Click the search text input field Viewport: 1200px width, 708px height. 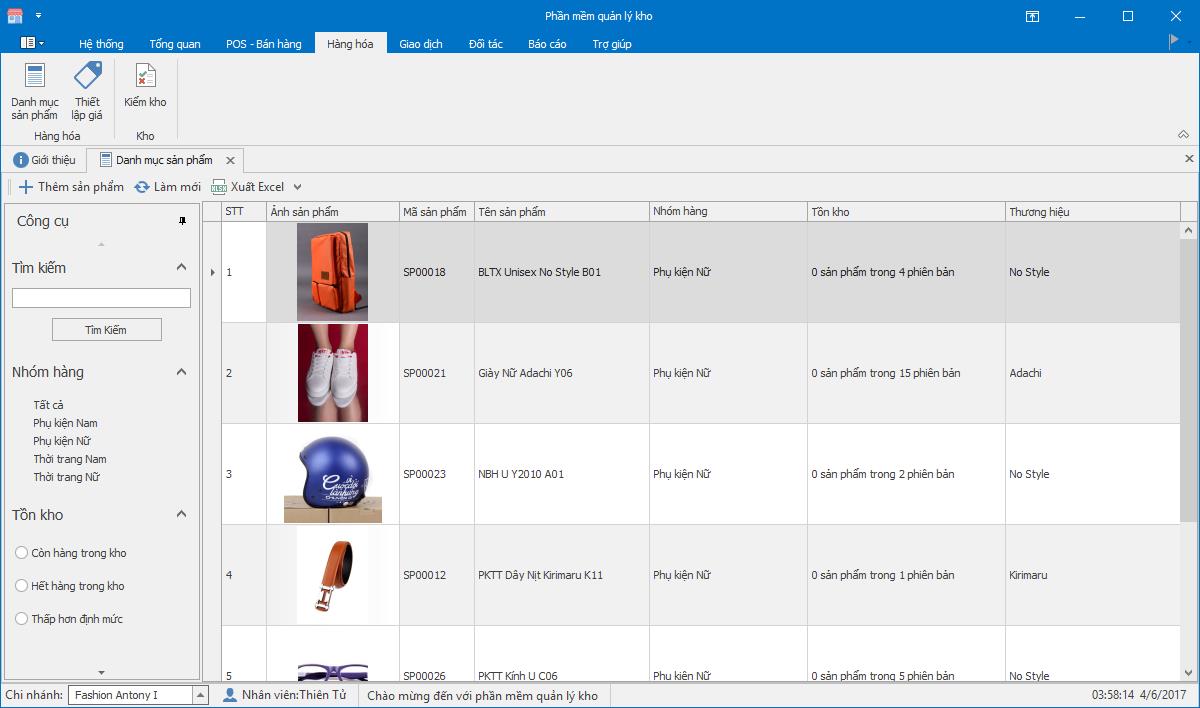coord(101,298)
